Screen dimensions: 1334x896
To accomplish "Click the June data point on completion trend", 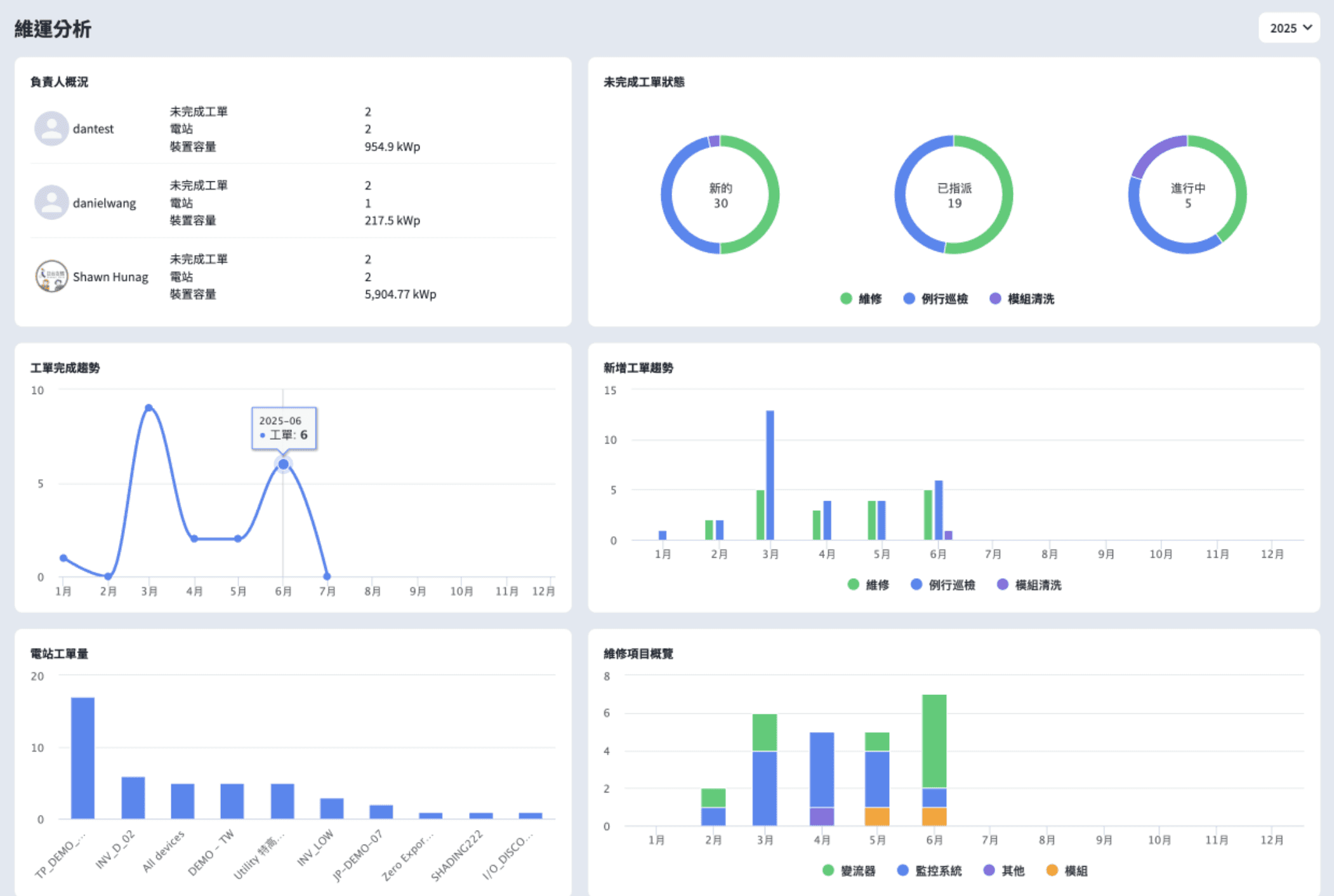I will (x=283, y=464).
